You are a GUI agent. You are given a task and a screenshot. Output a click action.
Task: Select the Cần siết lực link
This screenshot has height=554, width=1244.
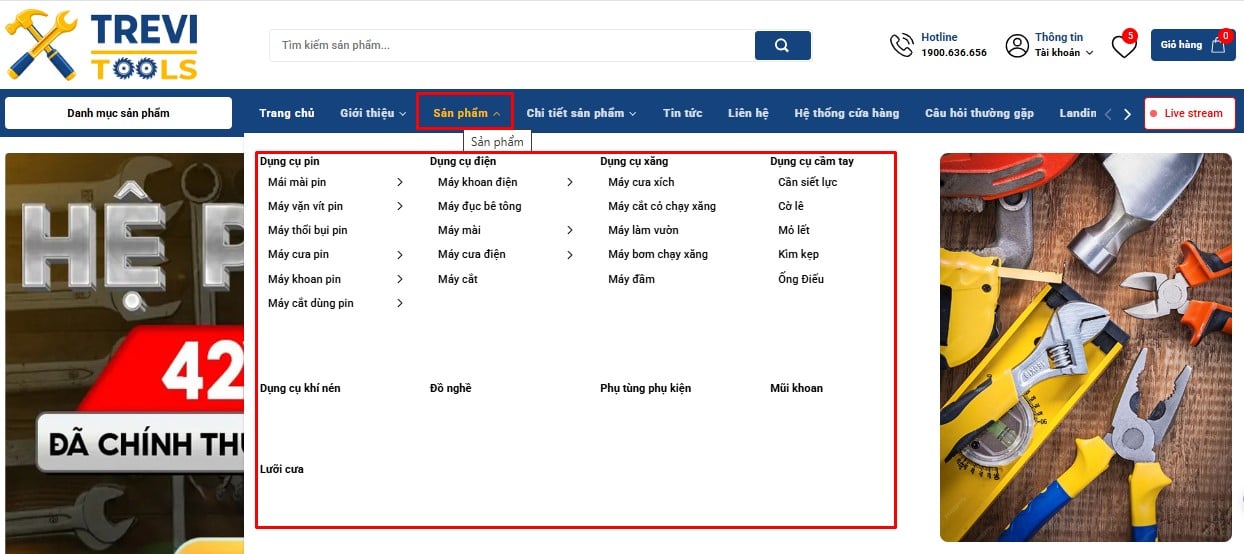coord(807,182)
